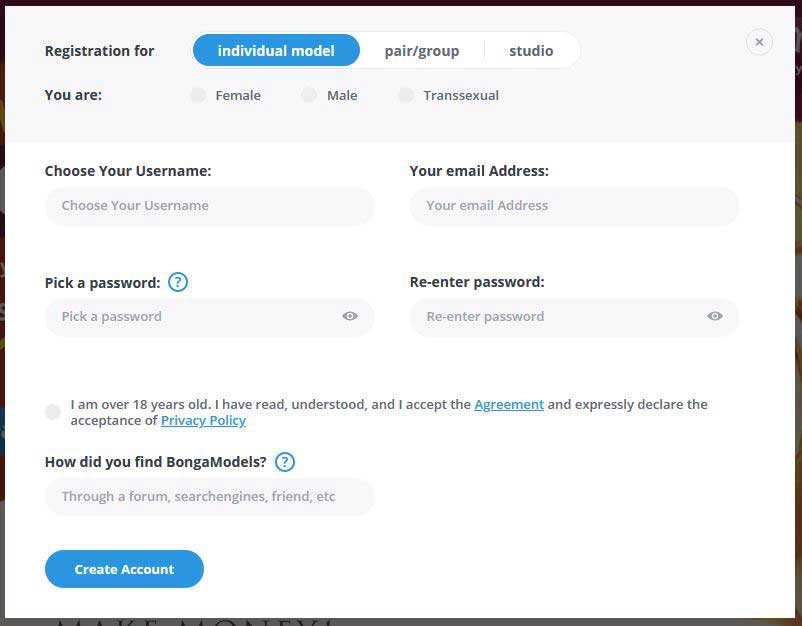Select the Female radio option
Screen dimensions: 802x626
point(198,95)
